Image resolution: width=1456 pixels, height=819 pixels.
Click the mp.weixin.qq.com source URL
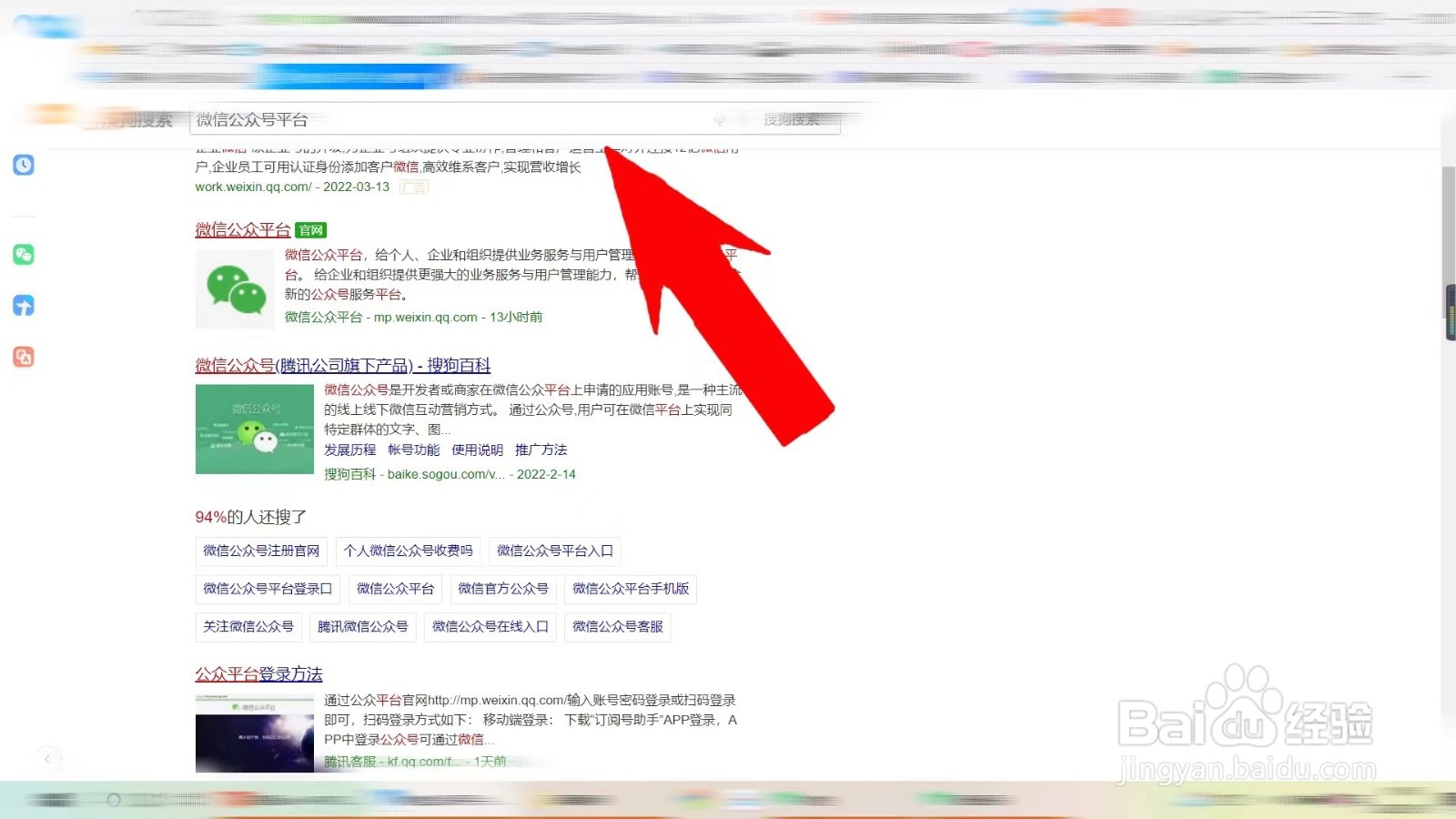point(425,317)
